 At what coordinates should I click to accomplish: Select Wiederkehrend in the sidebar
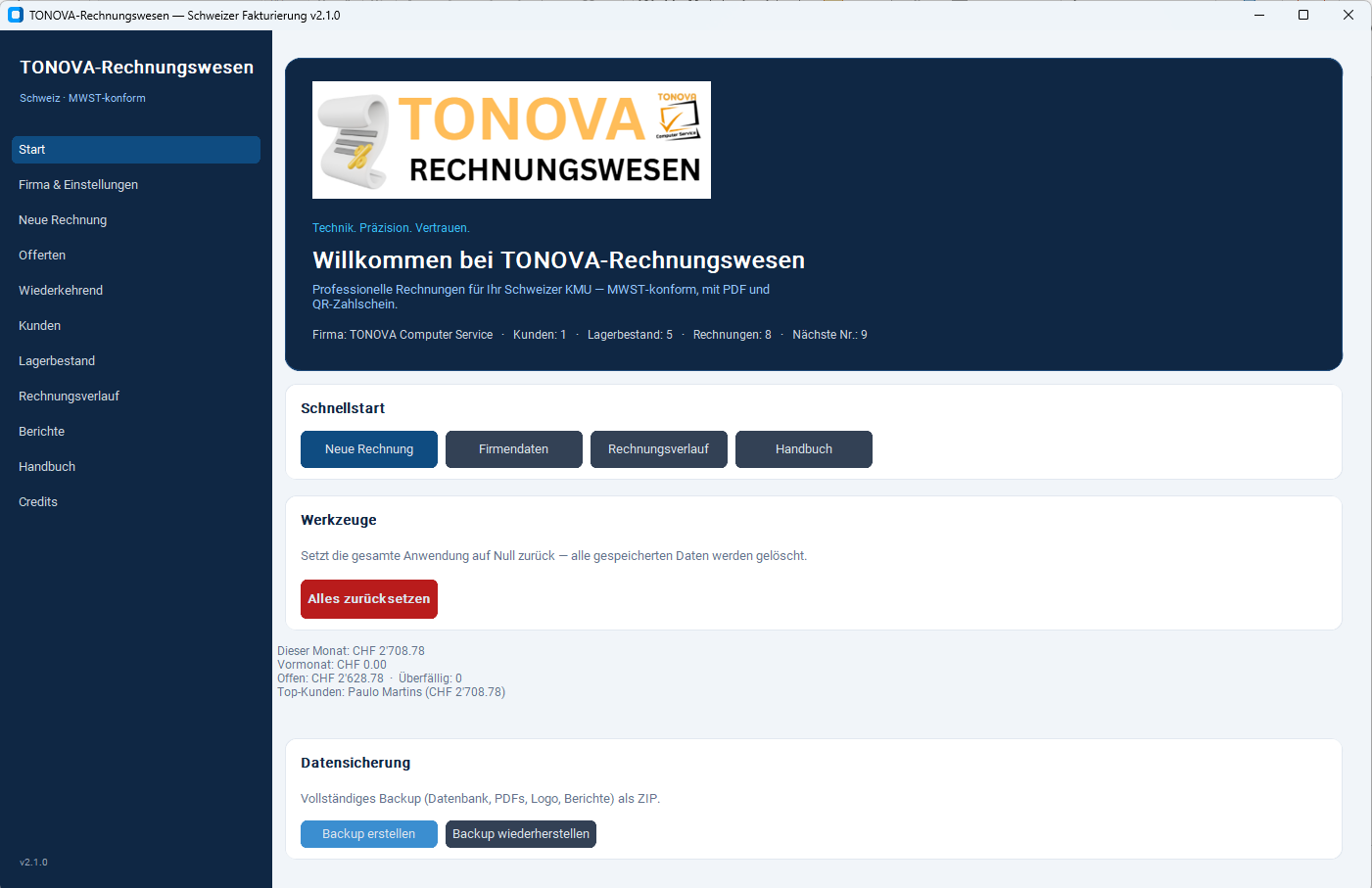[x=136, y=291]
